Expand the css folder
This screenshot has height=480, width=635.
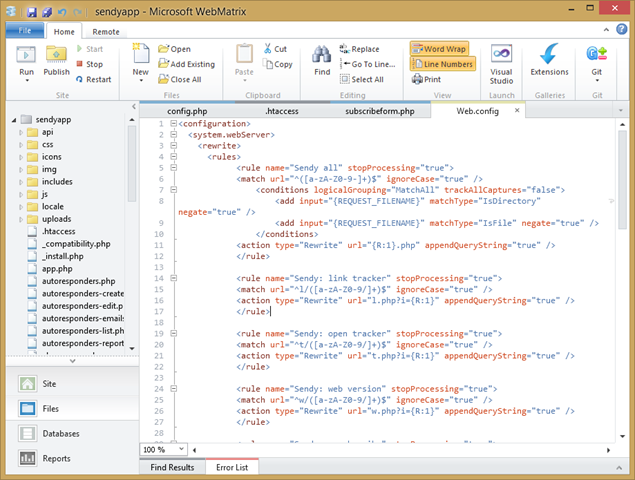coord(21,145)
